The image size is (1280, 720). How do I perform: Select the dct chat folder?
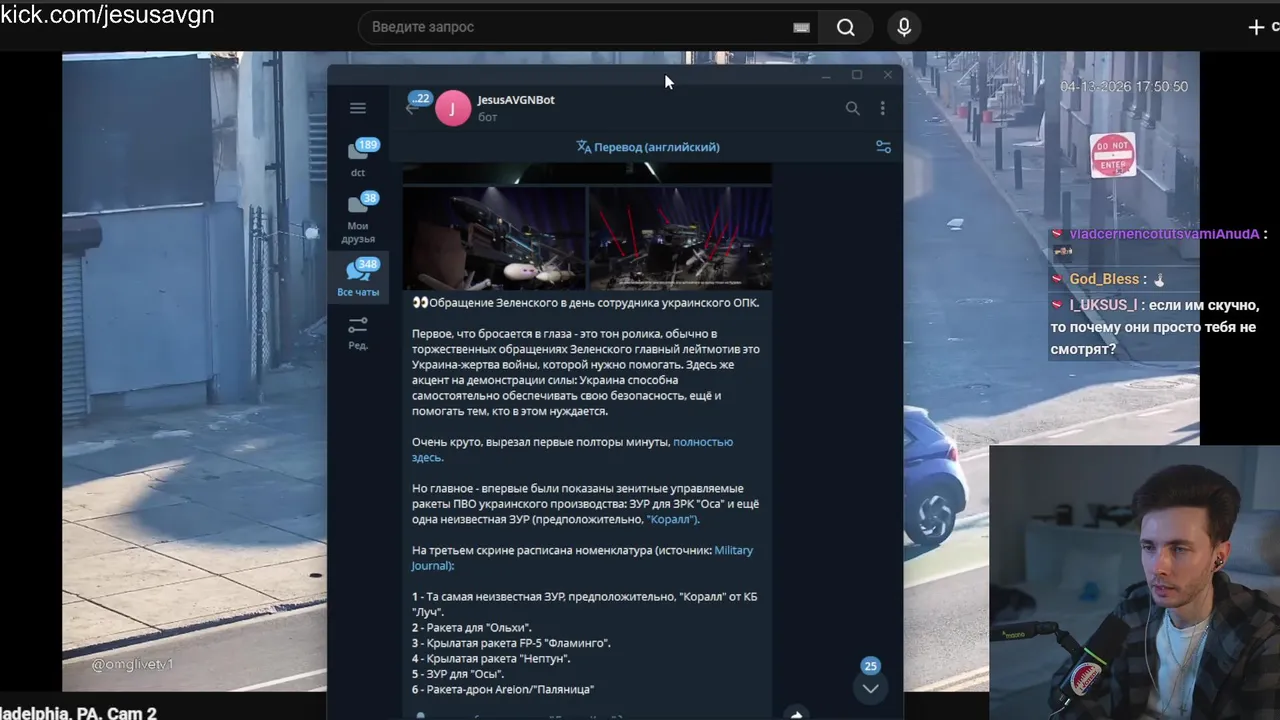point(358,158)
